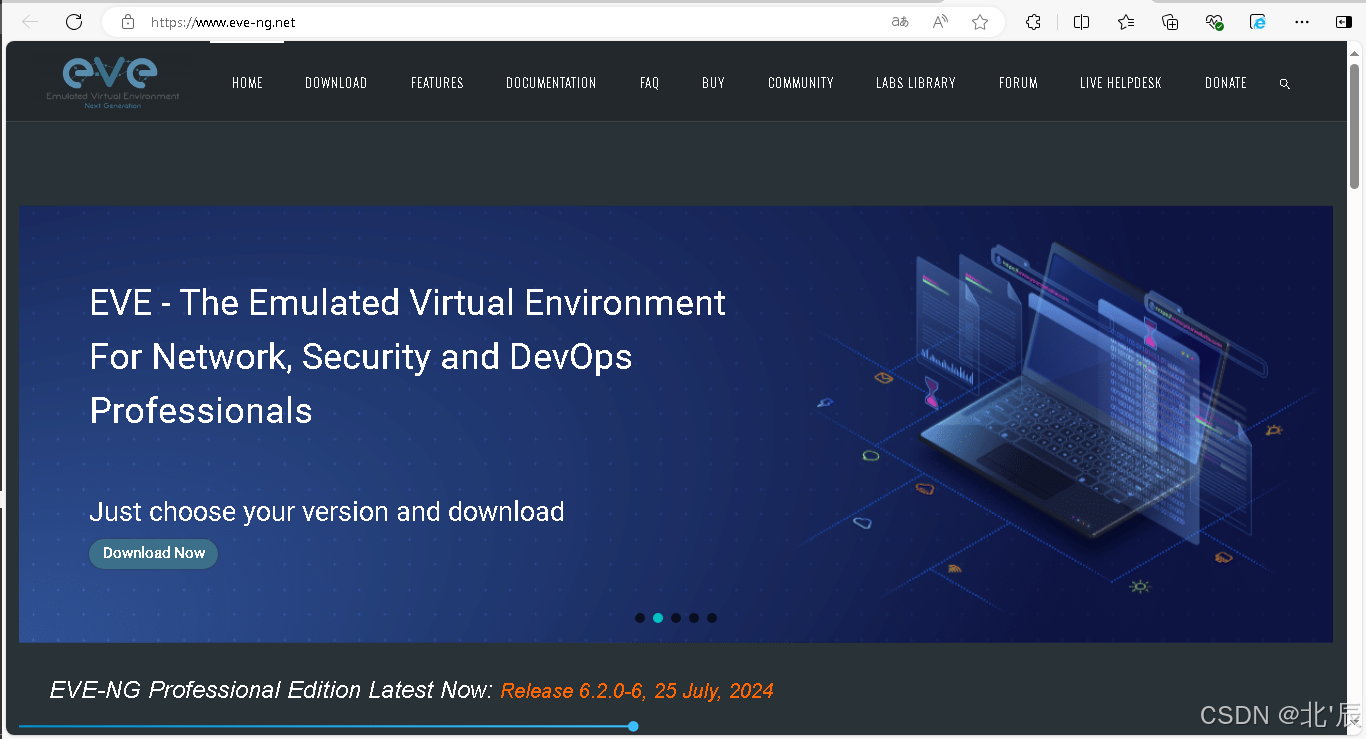Open the FORUM menu item
Viewport: 1366px width, 739px height.
pyautogui.click(x=1018, y=83)
